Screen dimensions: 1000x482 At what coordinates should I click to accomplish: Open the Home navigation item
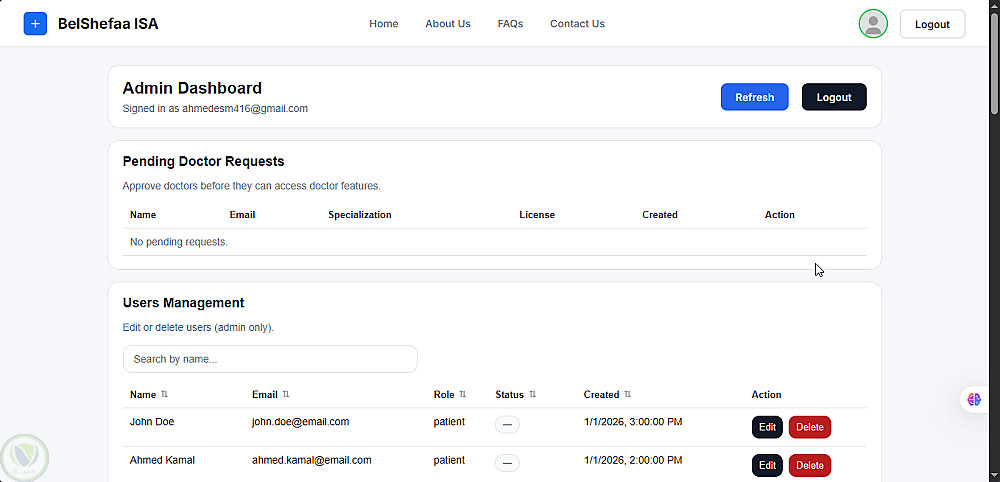pos(384,24)
